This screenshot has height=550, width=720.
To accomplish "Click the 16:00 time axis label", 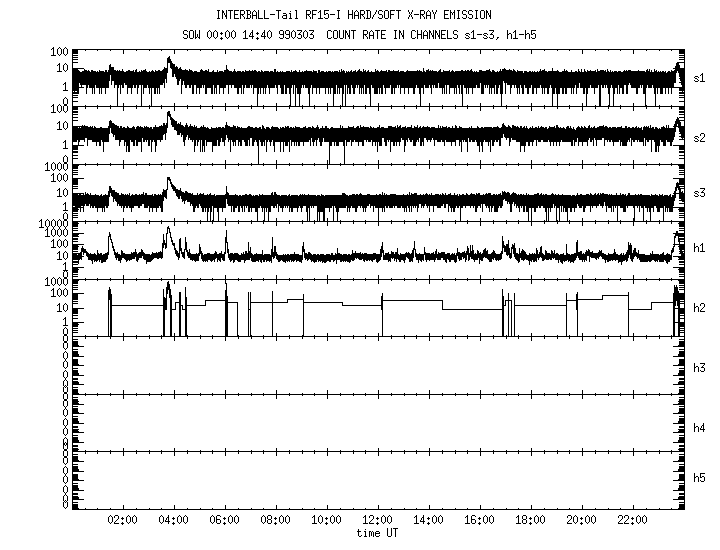I will (x=480, y=521).
